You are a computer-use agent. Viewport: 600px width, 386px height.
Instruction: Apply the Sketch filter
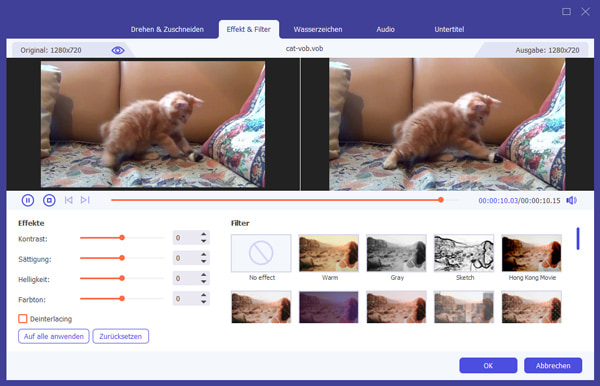click(464, 253)
